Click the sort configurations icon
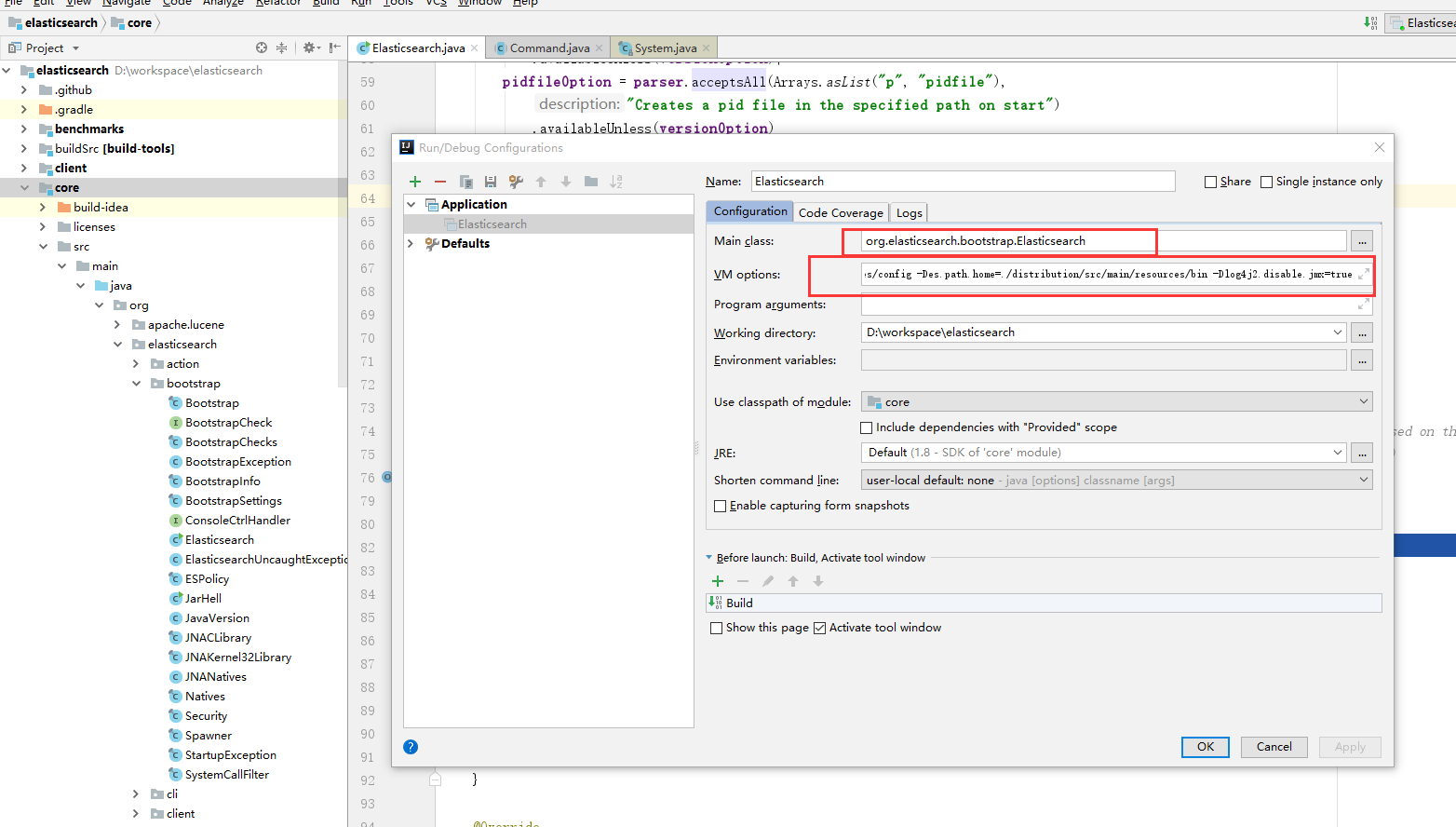 (615, 182)
